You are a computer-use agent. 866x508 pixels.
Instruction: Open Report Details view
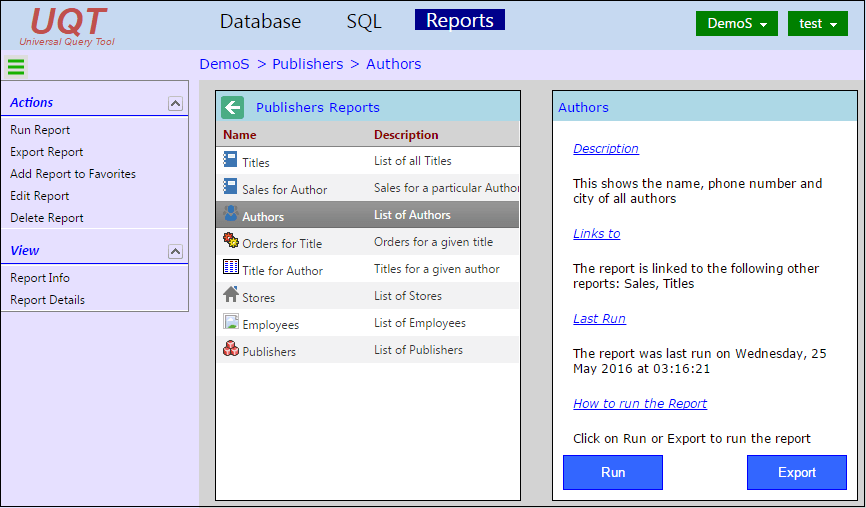pyautogui.click(x=47, y=300)
